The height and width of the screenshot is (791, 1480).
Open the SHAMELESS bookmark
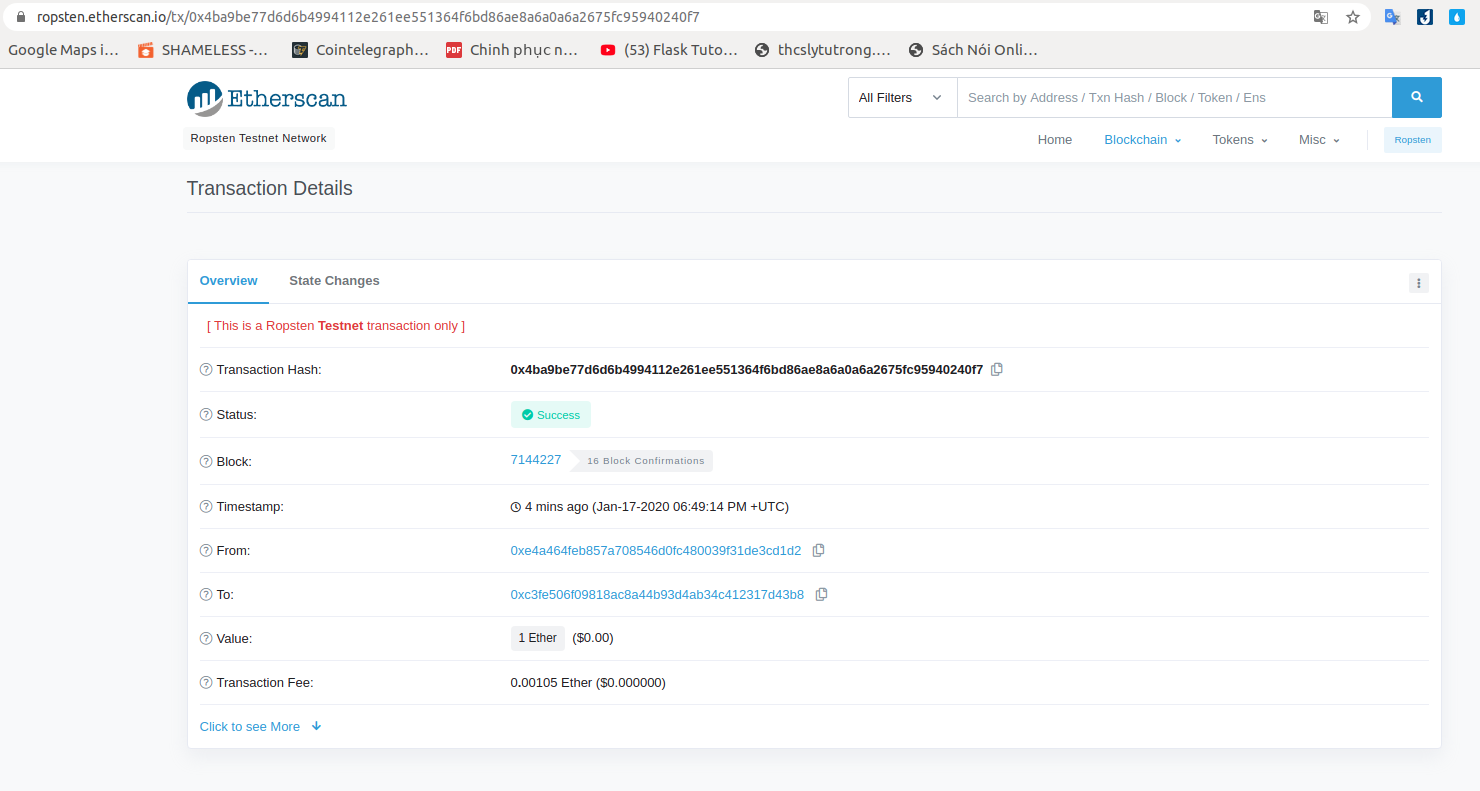pyautogui.click(x=204, y=50)
